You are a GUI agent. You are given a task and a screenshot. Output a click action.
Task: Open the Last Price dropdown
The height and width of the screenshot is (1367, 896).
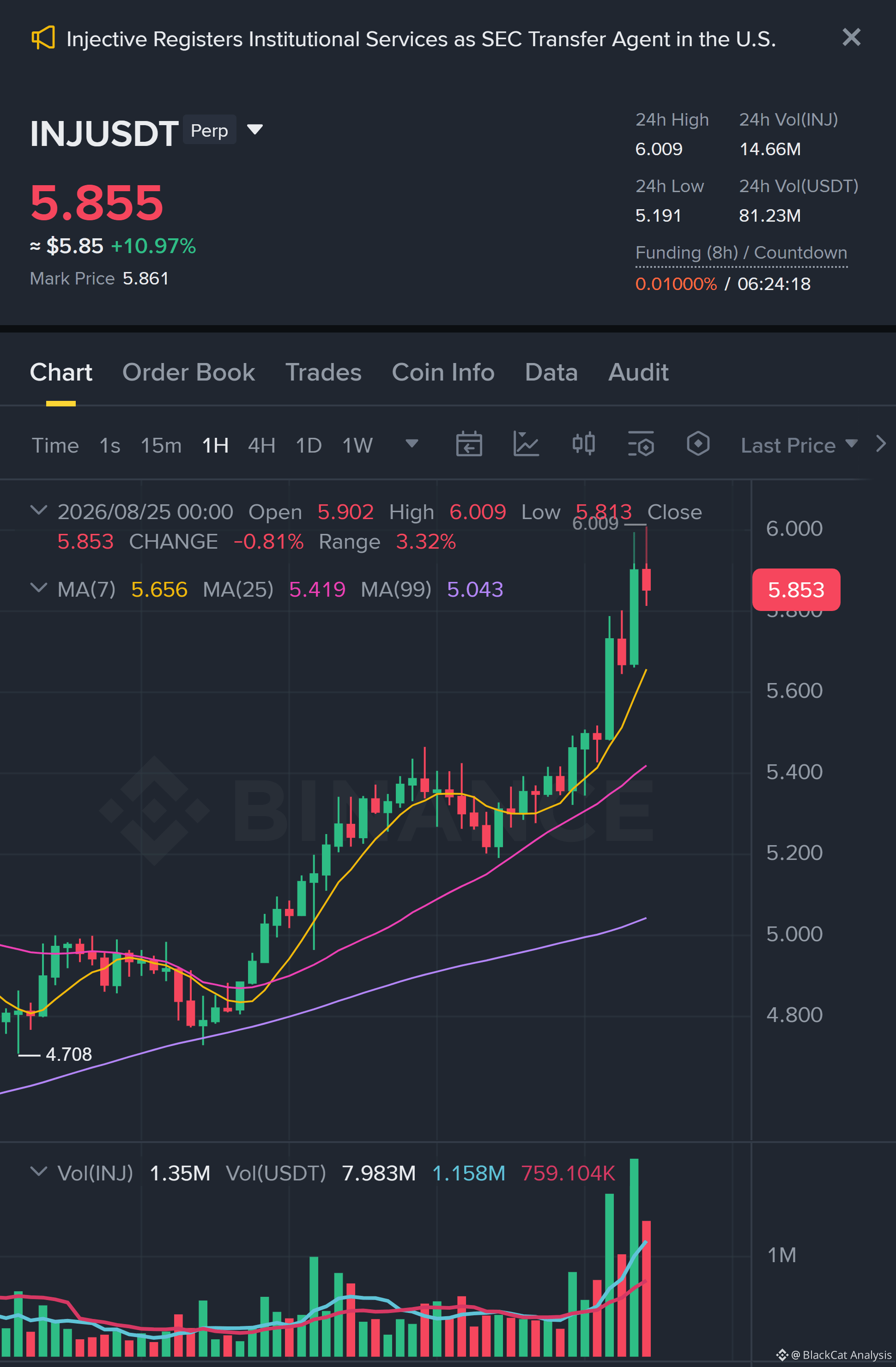tap(799, 445)
